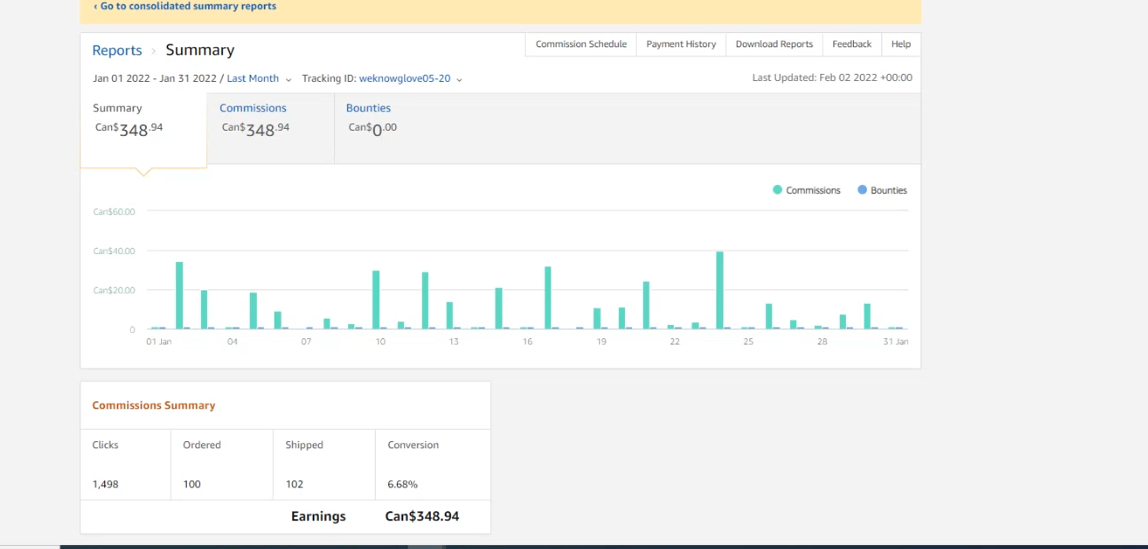Click the Commissions Summary heading
1148x549 pixels.
pos(154,406)
